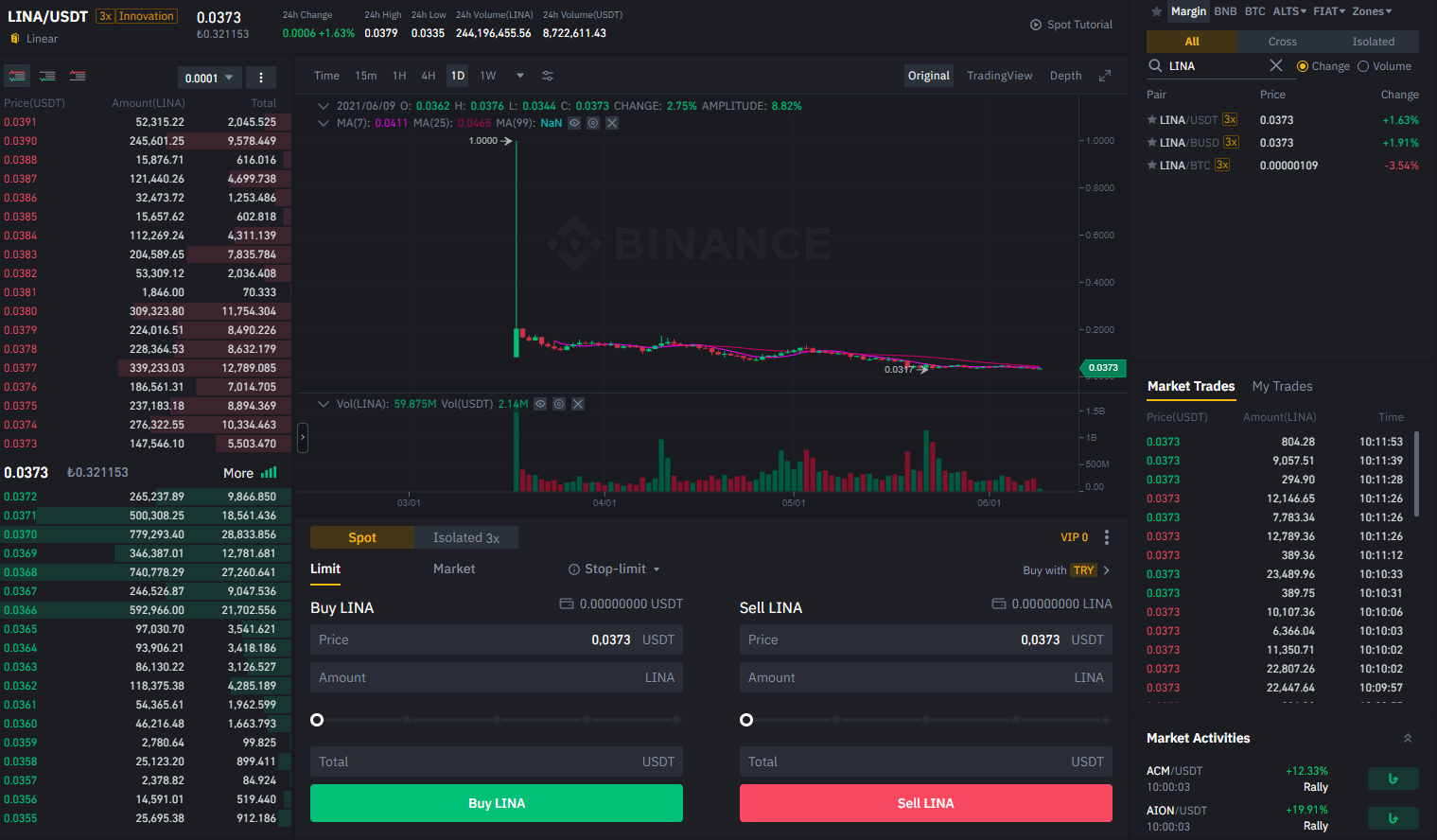Switch trading mode to Isolated 3x

(466, 537)
